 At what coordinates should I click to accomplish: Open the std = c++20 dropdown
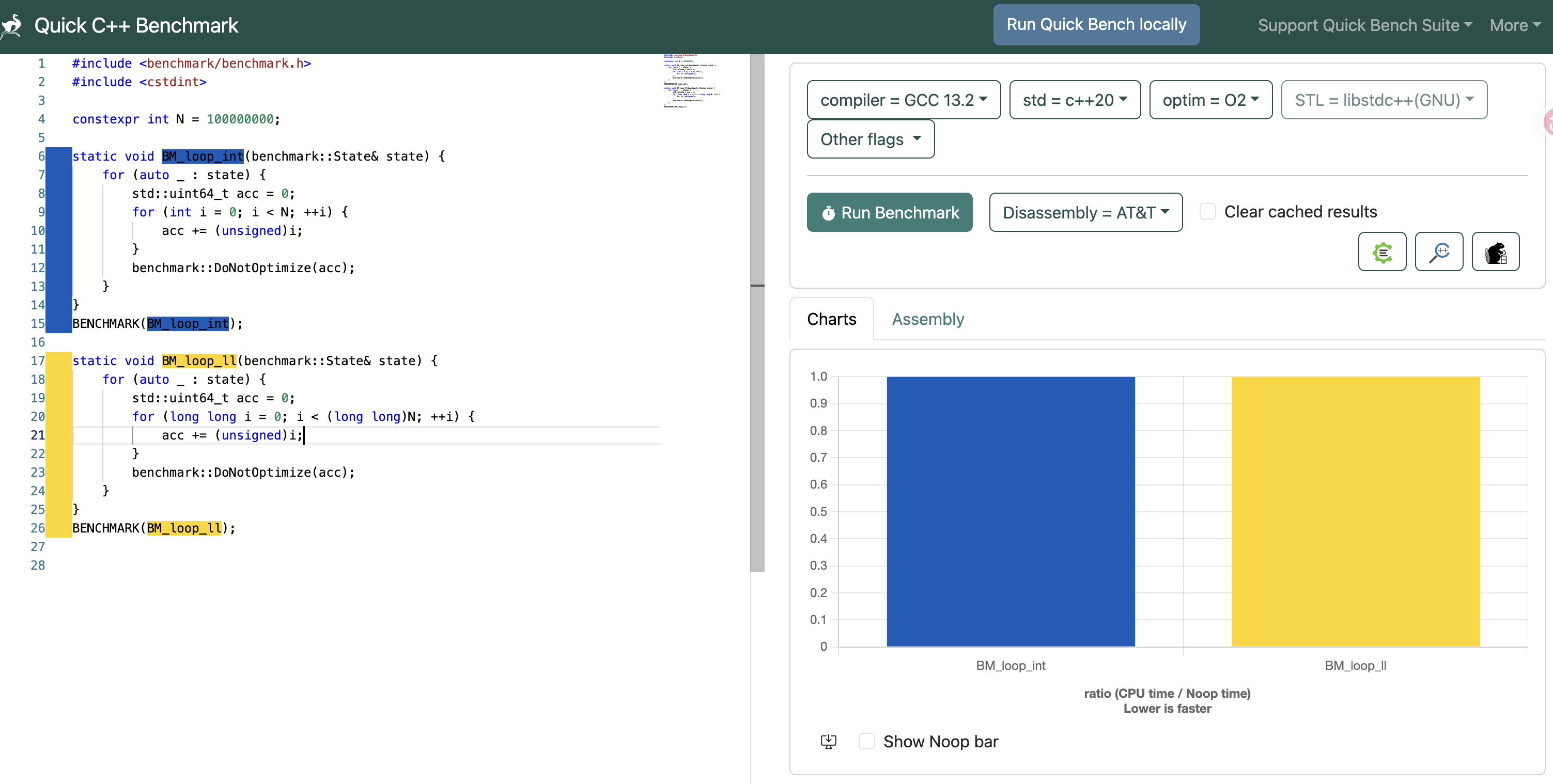tap(1074, 100)
